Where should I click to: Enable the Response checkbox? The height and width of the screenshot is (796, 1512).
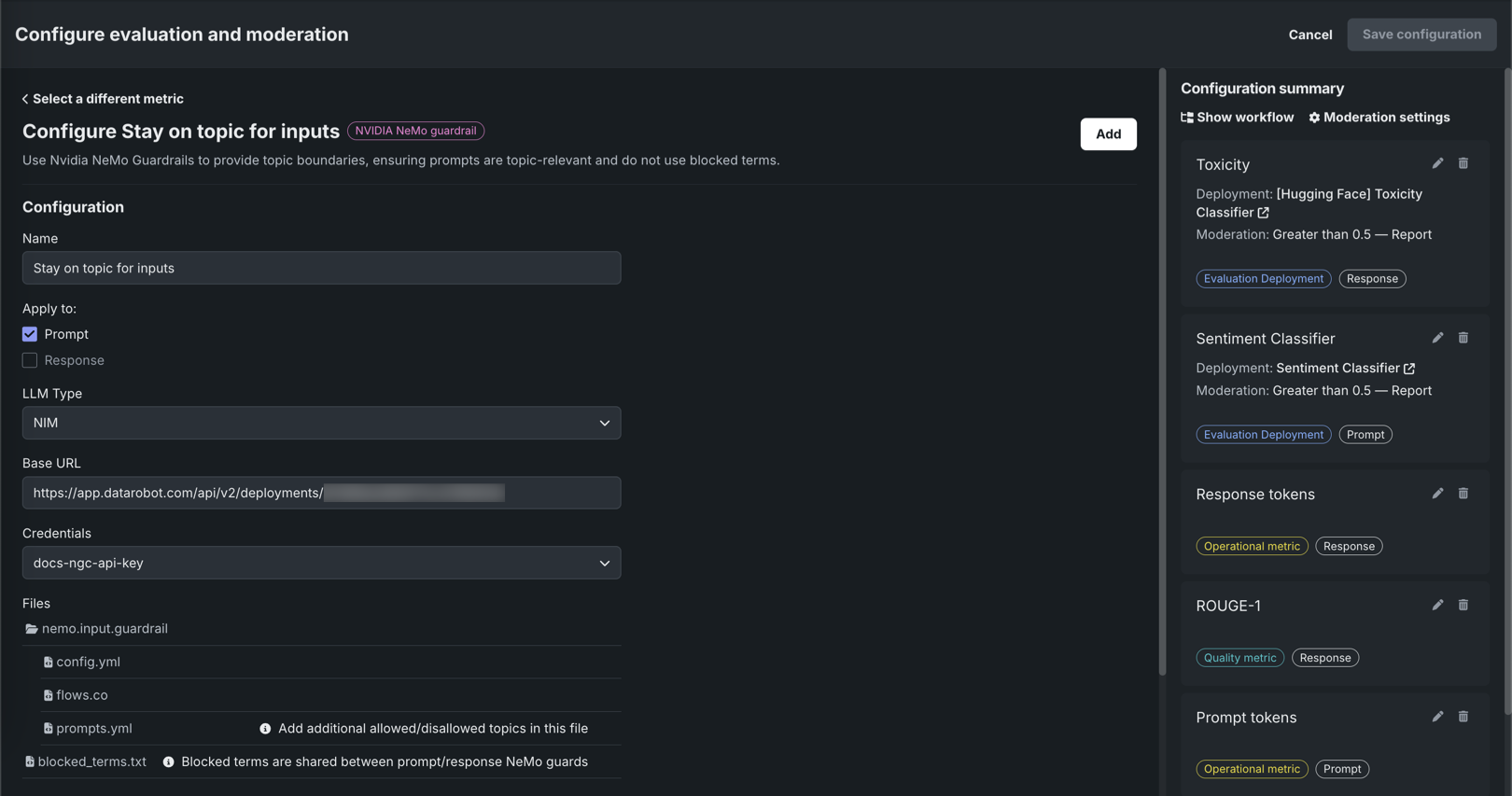tap(30, 360)
